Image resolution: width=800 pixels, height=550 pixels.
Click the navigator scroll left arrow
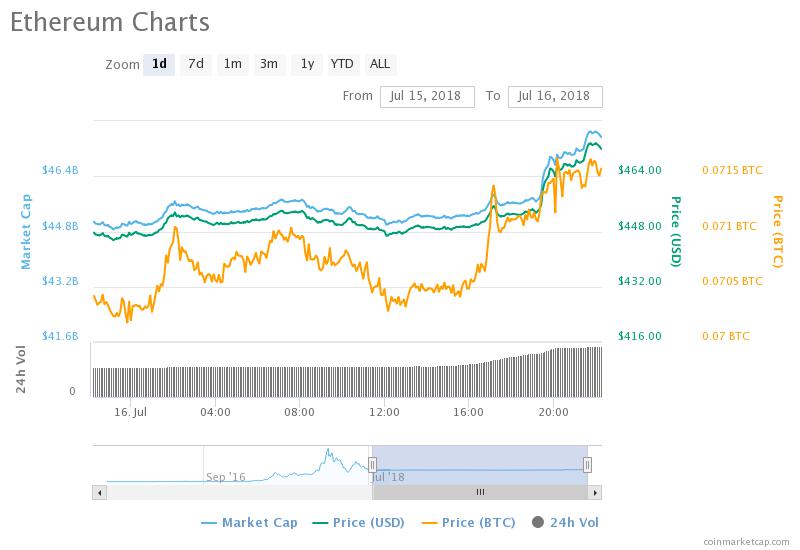coord(99,492)
